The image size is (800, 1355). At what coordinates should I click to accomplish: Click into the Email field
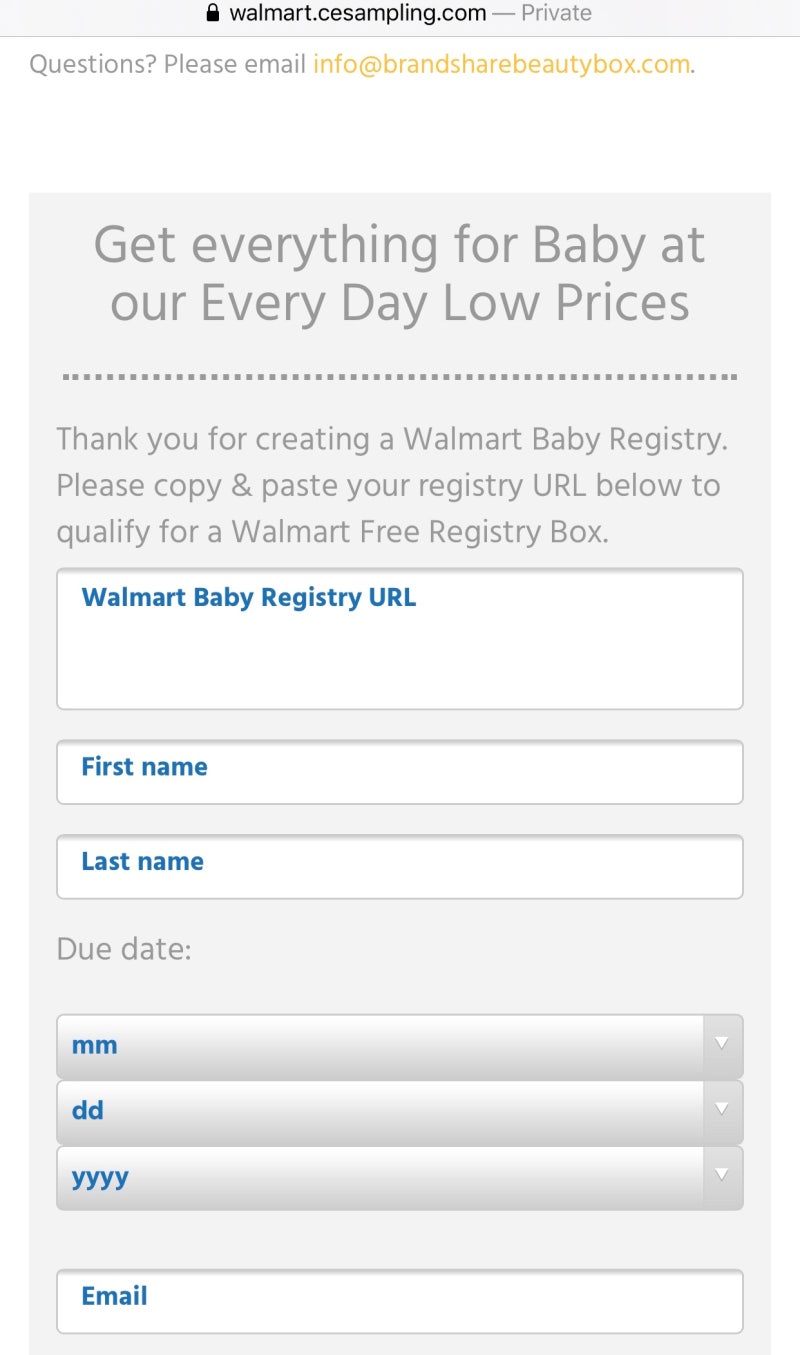pos(400,1301)
